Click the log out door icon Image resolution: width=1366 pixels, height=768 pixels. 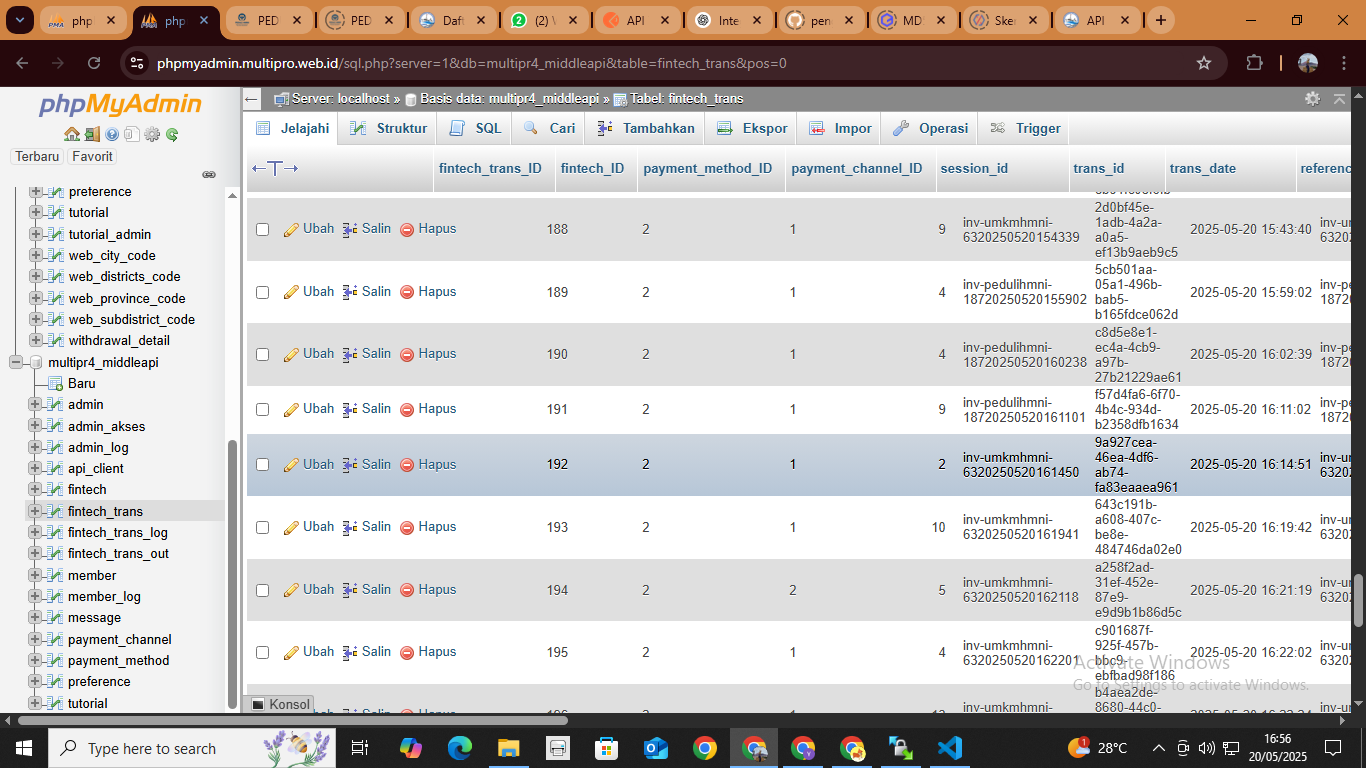coord(91,134)
